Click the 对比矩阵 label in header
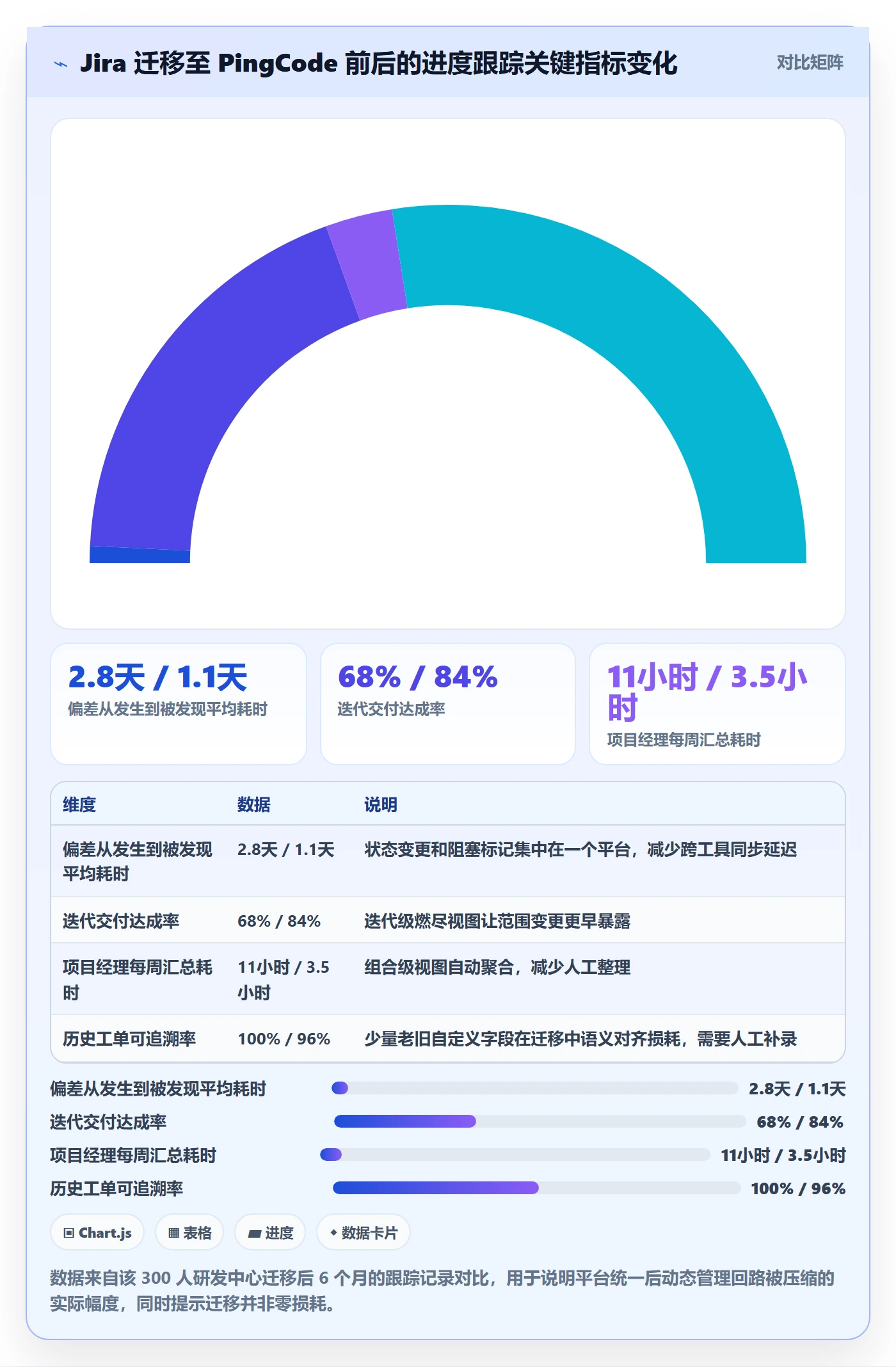 [x=810, y=63]
